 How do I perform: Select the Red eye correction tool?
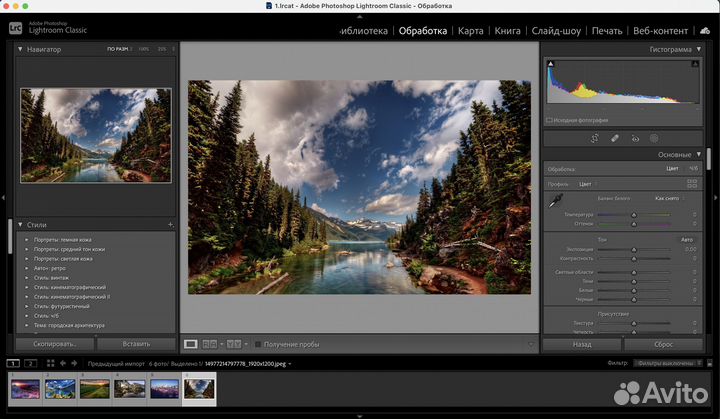635,138
